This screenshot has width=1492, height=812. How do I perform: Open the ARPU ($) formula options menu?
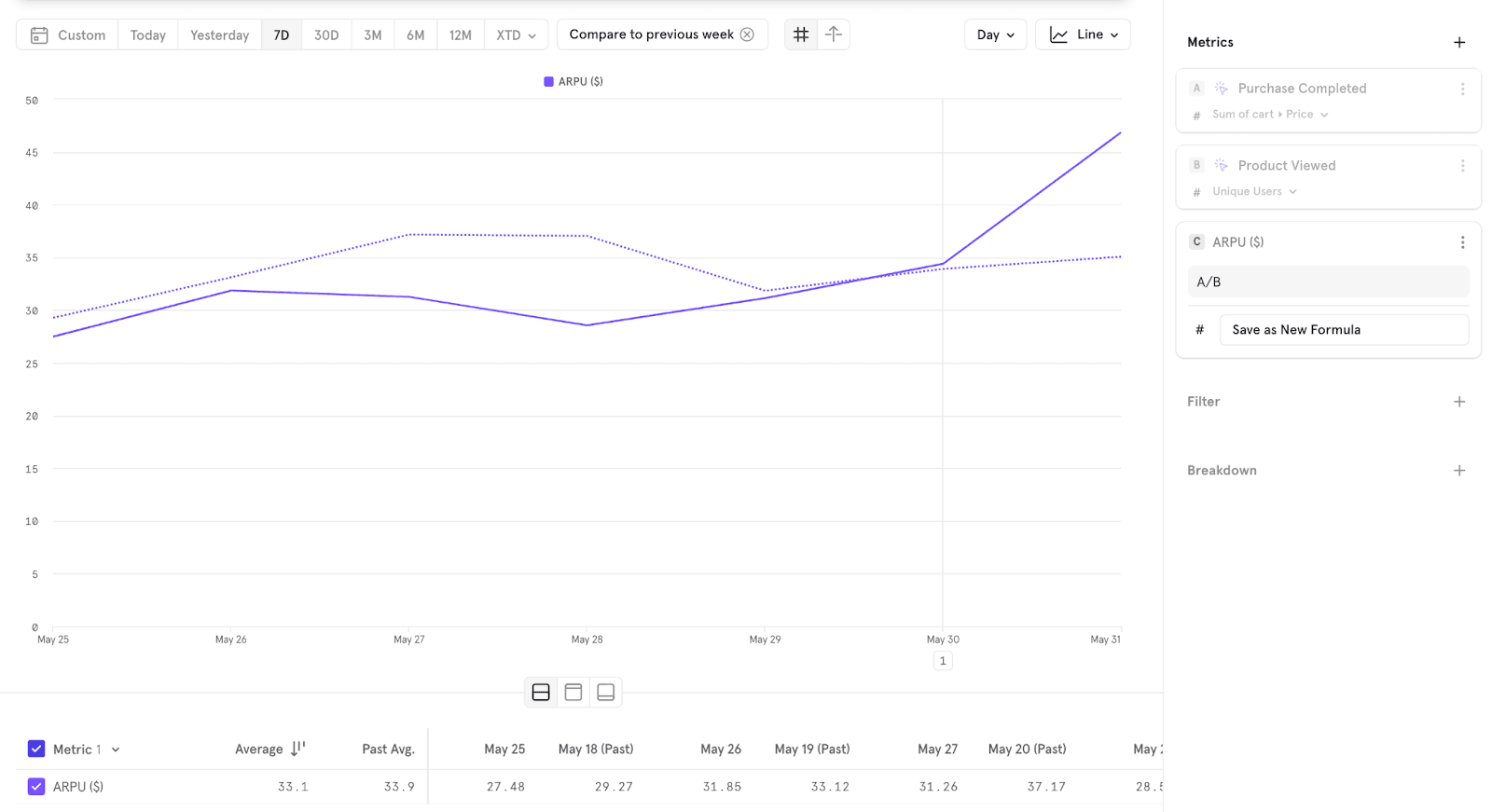pyautogui.click(x=1462, y=242)
